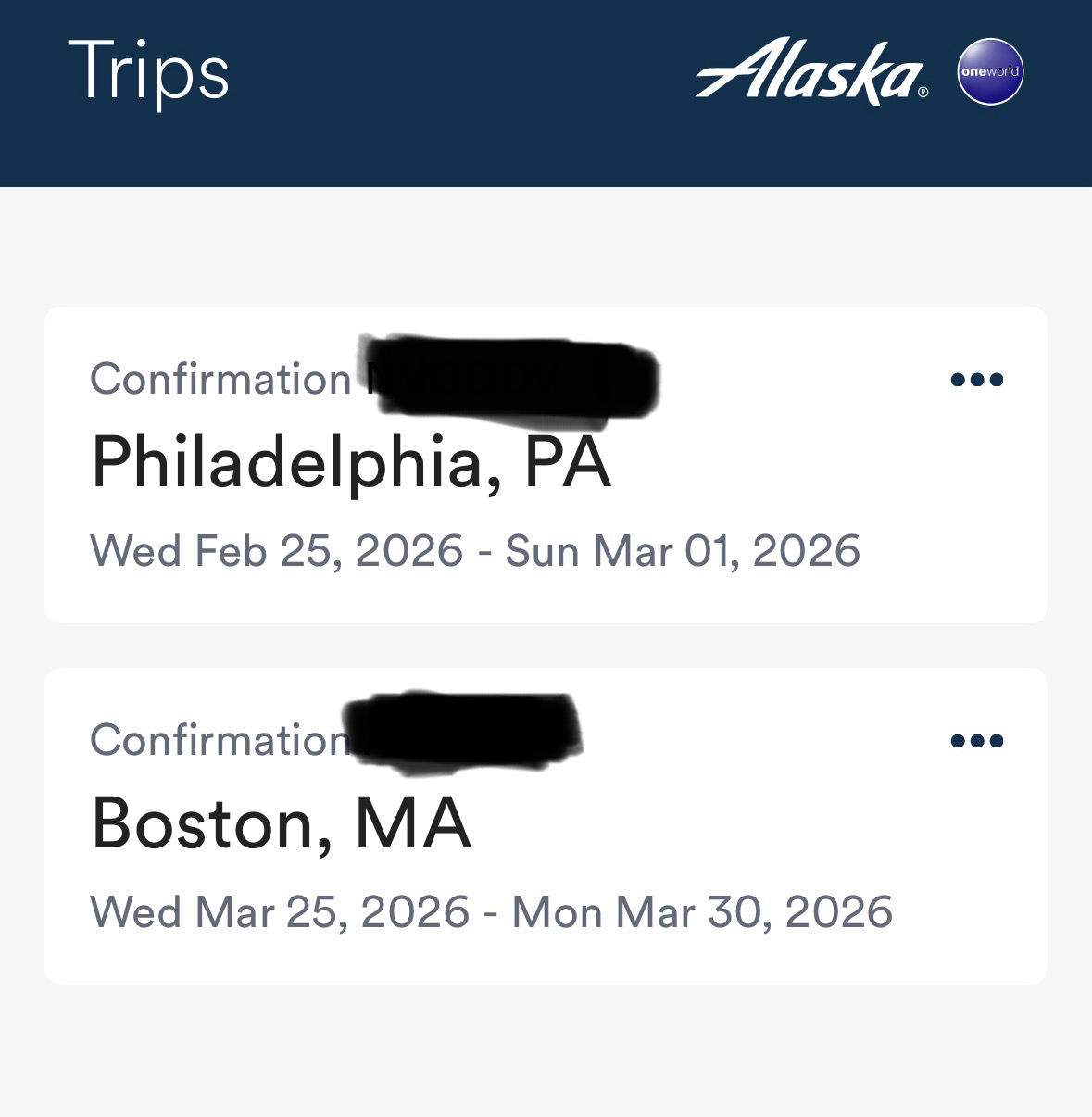Click the registered trademark symbol beside Alaska
This screenshot has width=1092, height=1117.
coord(923,93)
